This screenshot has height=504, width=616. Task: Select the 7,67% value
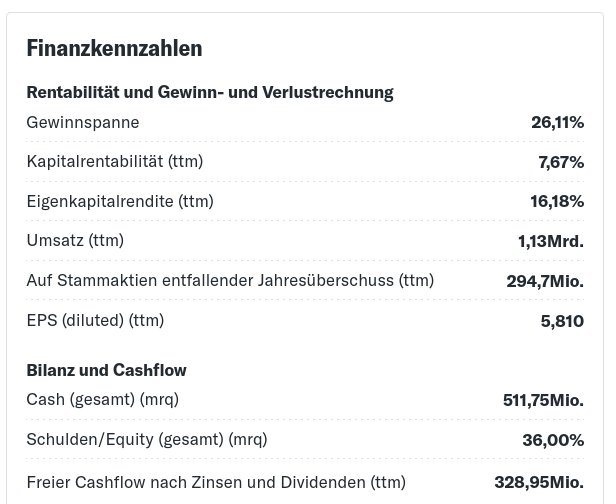pyautogui.click(x=561, y=162)
